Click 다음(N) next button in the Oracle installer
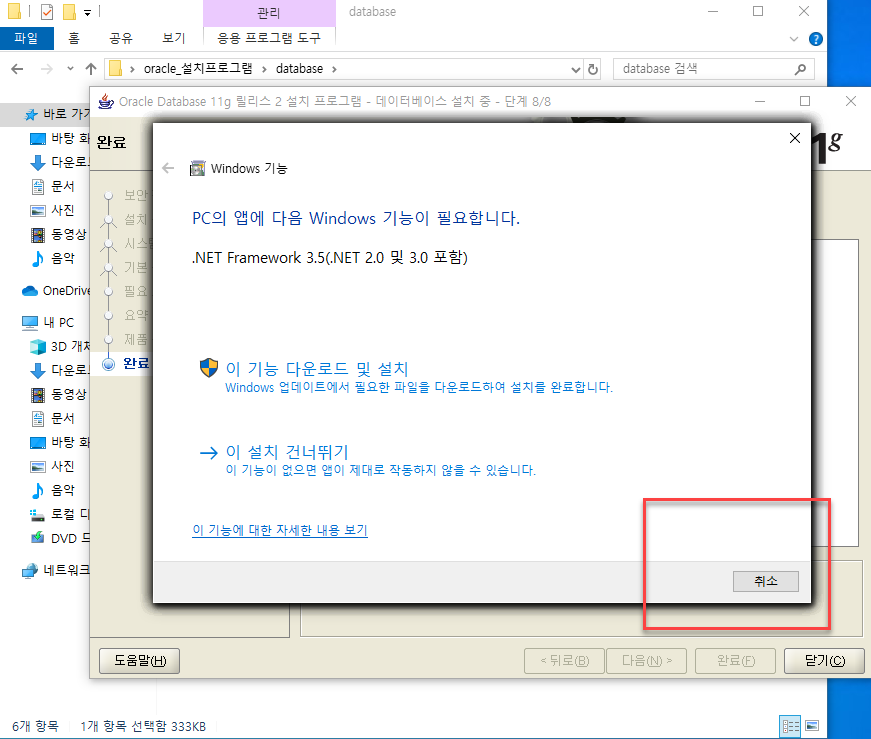 [x=647, y=661]
